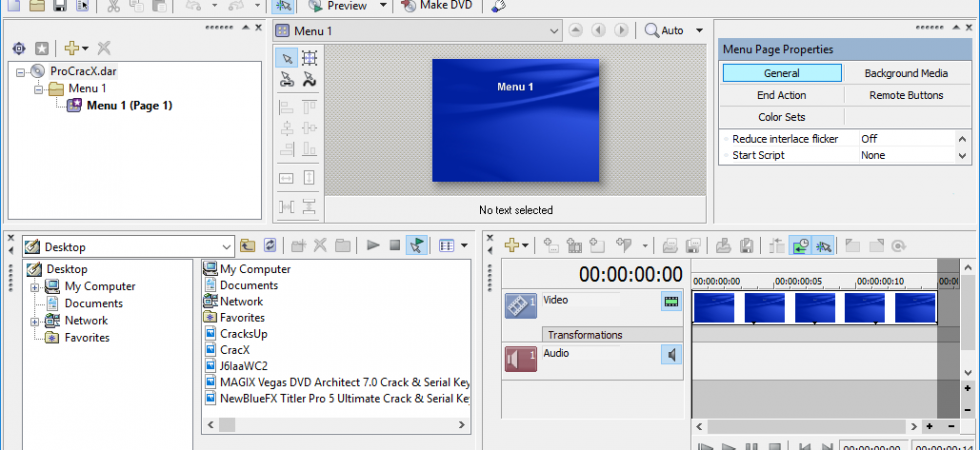Click the Make DVD toolbar button
The image size is (980, 450).
tap(437, 6)
